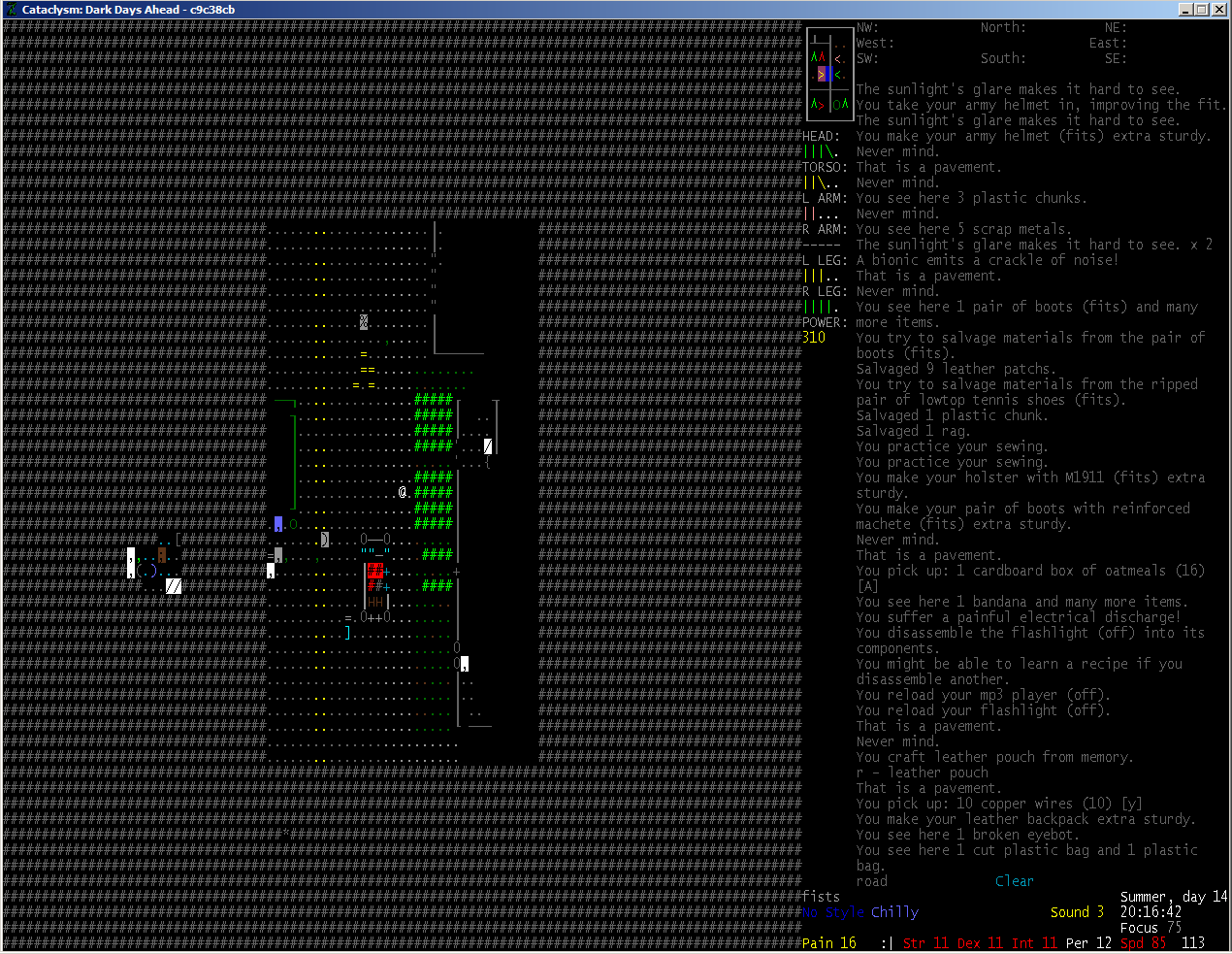Image resolution: width=1232 pixels, height=954 pixels.
Task: Click the R LEG green health bar
Action: click(821, 307)
